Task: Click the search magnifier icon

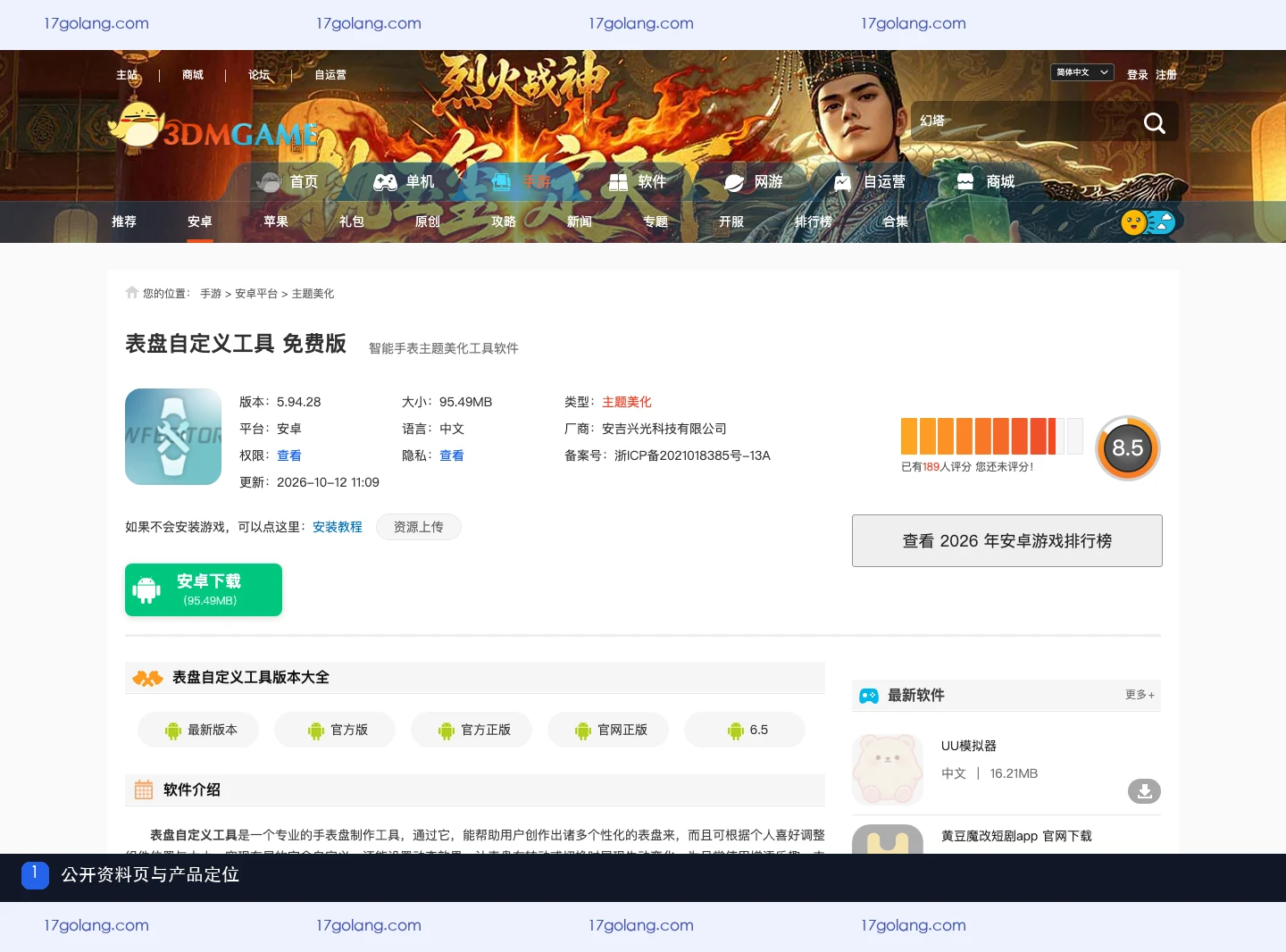Action: pyautogui.click(x=1154, y=122)
